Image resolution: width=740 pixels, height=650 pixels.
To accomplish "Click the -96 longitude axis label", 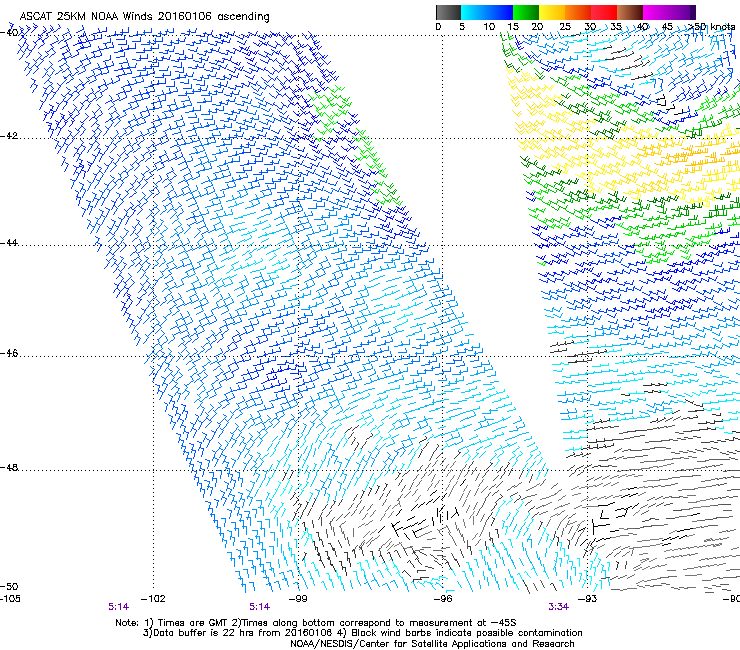I will 443,599.
